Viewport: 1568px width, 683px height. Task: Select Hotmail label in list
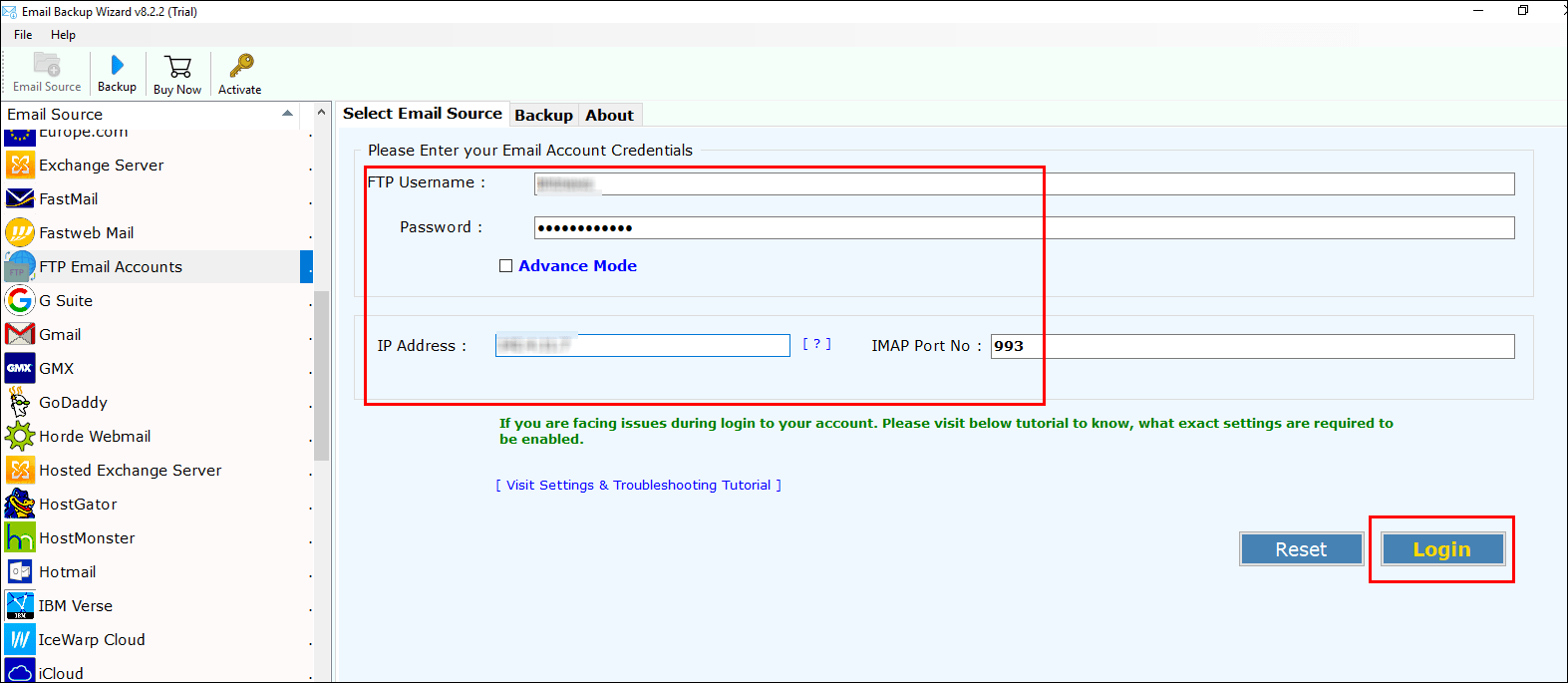tap(68, 572)
